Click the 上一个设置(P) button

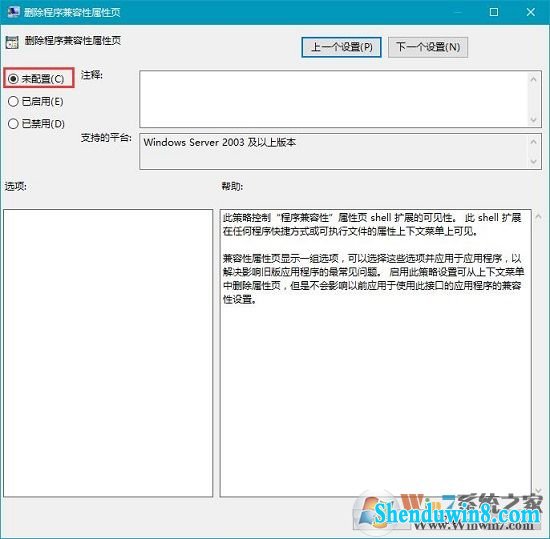click(x=341, y=47)
